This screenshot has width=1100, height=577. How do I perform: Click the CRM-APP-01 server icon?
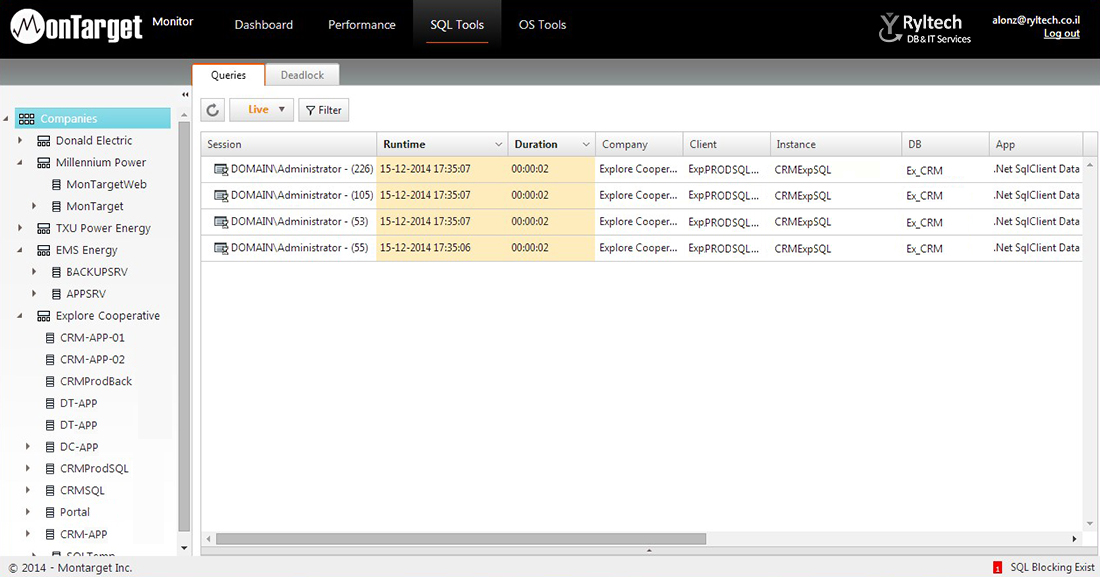(x=50, y=338)
